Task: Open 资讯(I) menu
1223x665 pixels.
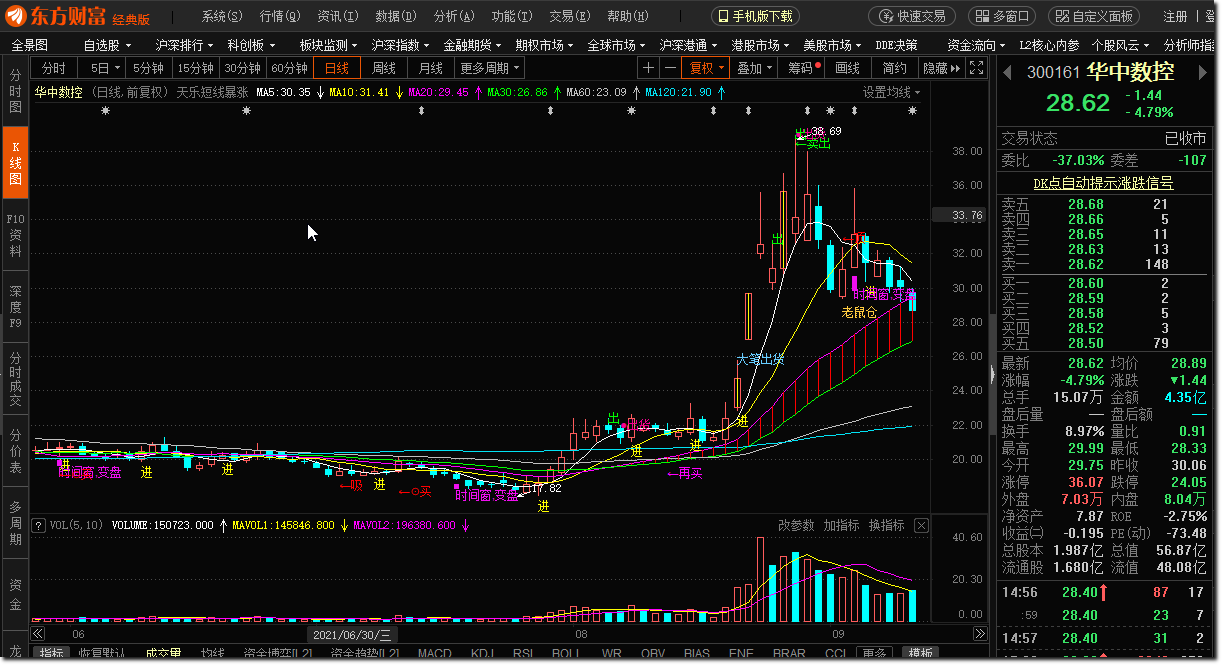Action: click(338, 16)
